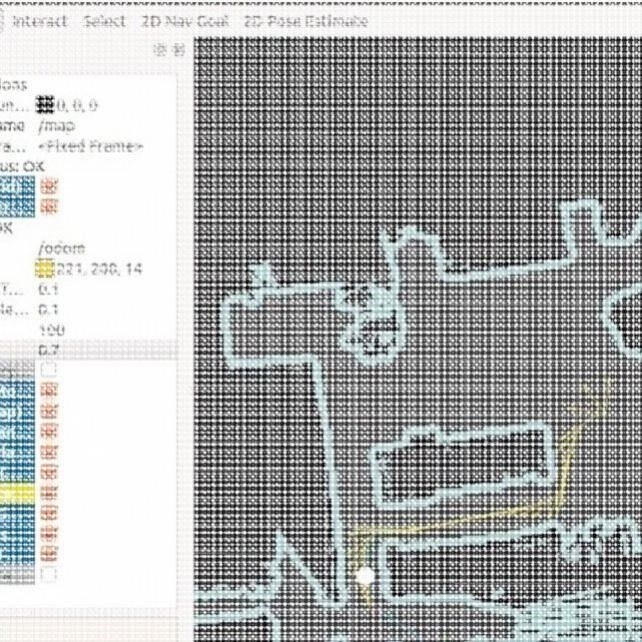This screenshot has height=642, width=642.
Task: Activate the Select tool
Action: (x=104, y=21)
